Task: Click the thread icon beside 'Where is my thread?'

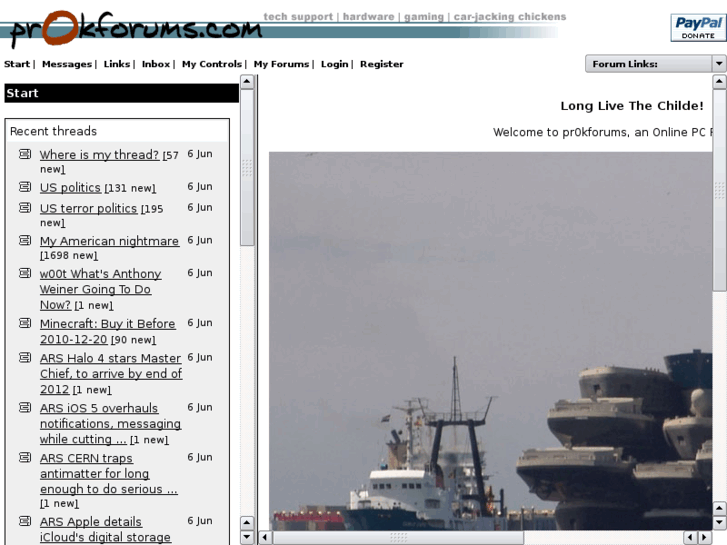Action: point(25,154)
